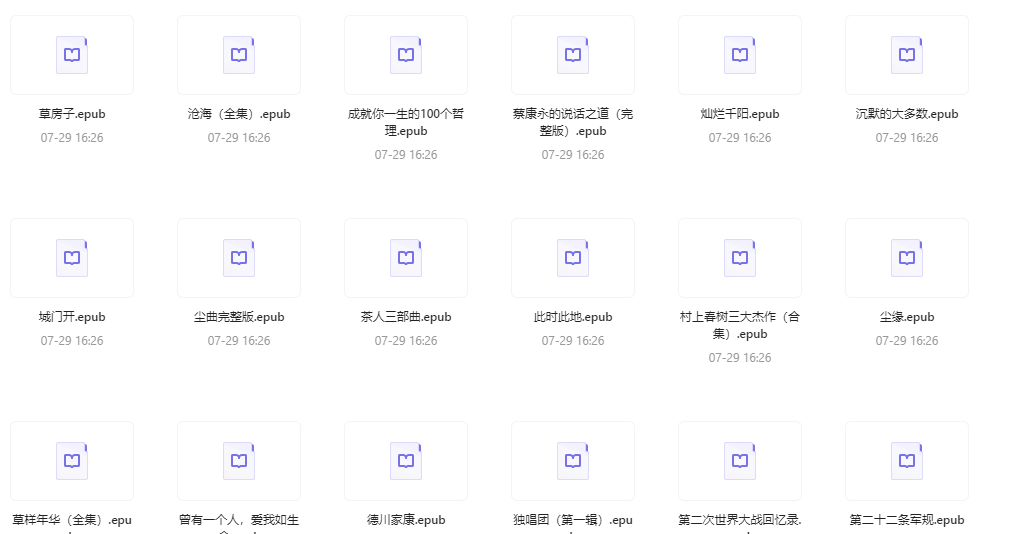Click the file name 城门开.epub

(x=72, y=317)
